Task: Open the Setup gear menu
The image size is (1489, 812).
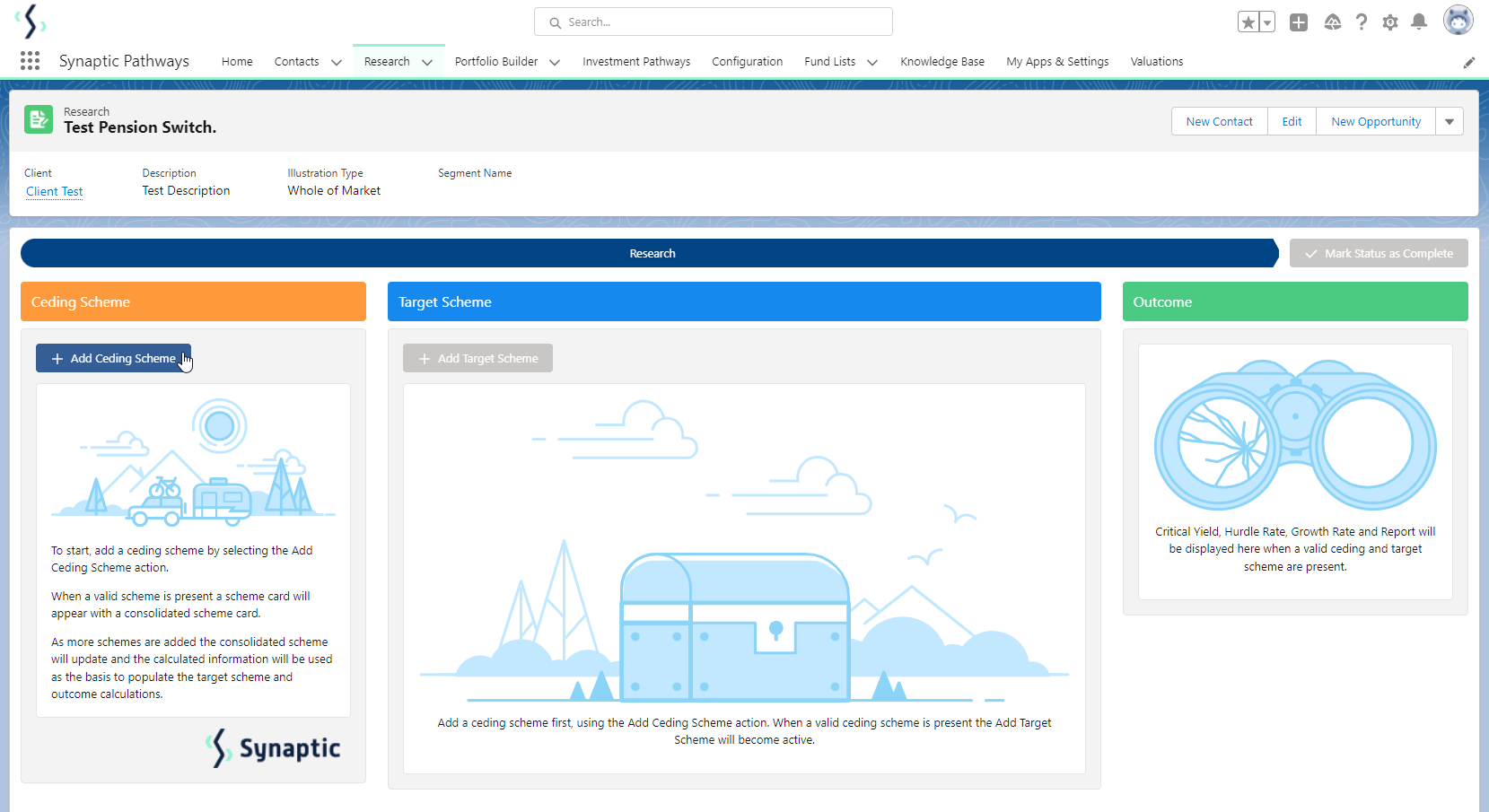Action: (x=1390, y=22)
